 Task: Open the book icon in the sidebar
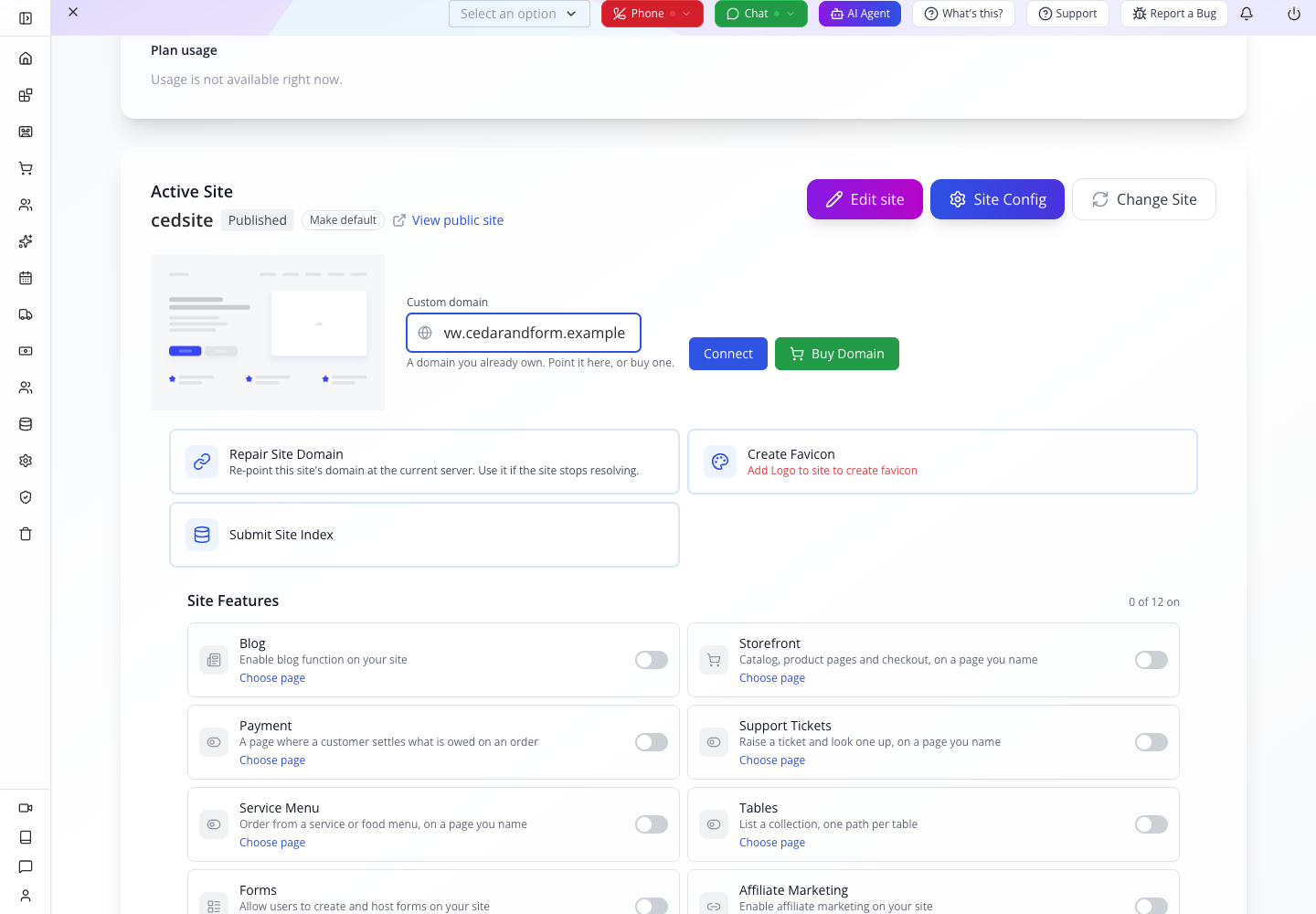(26, 837)
